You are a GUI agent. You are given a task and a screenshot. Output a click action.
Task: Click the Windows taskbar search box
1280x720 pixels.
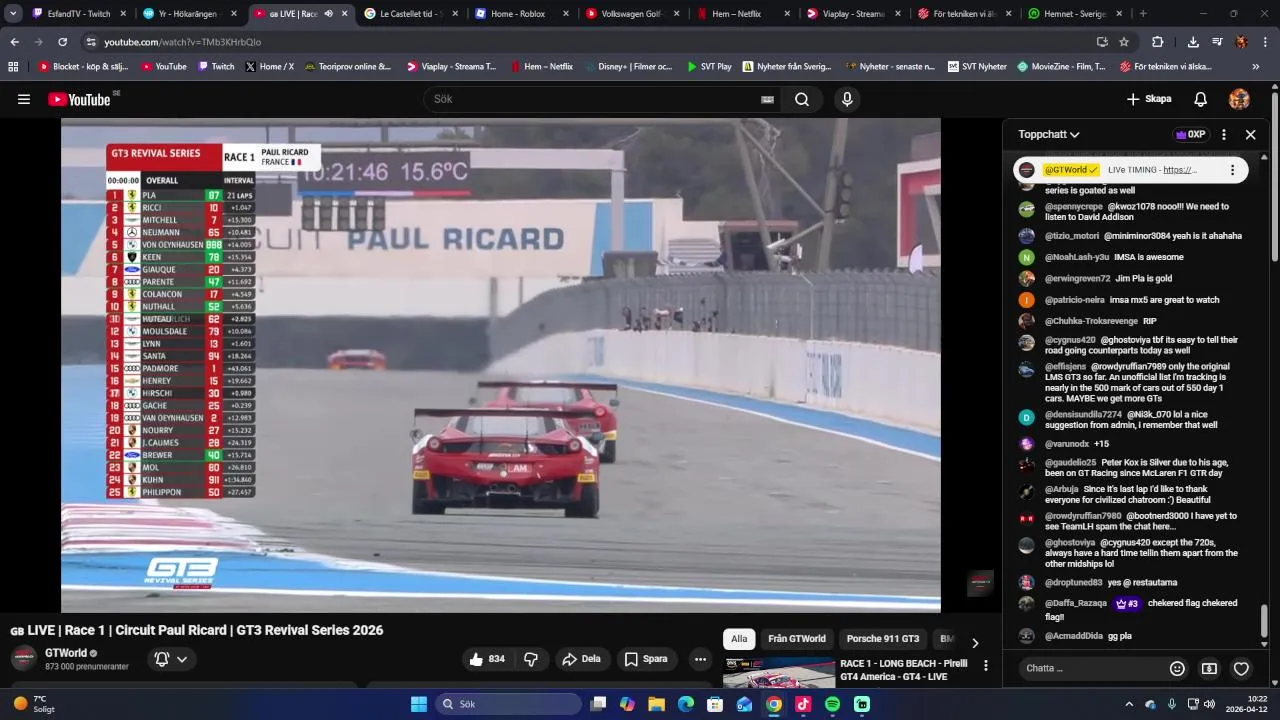[x=508, y=704]
